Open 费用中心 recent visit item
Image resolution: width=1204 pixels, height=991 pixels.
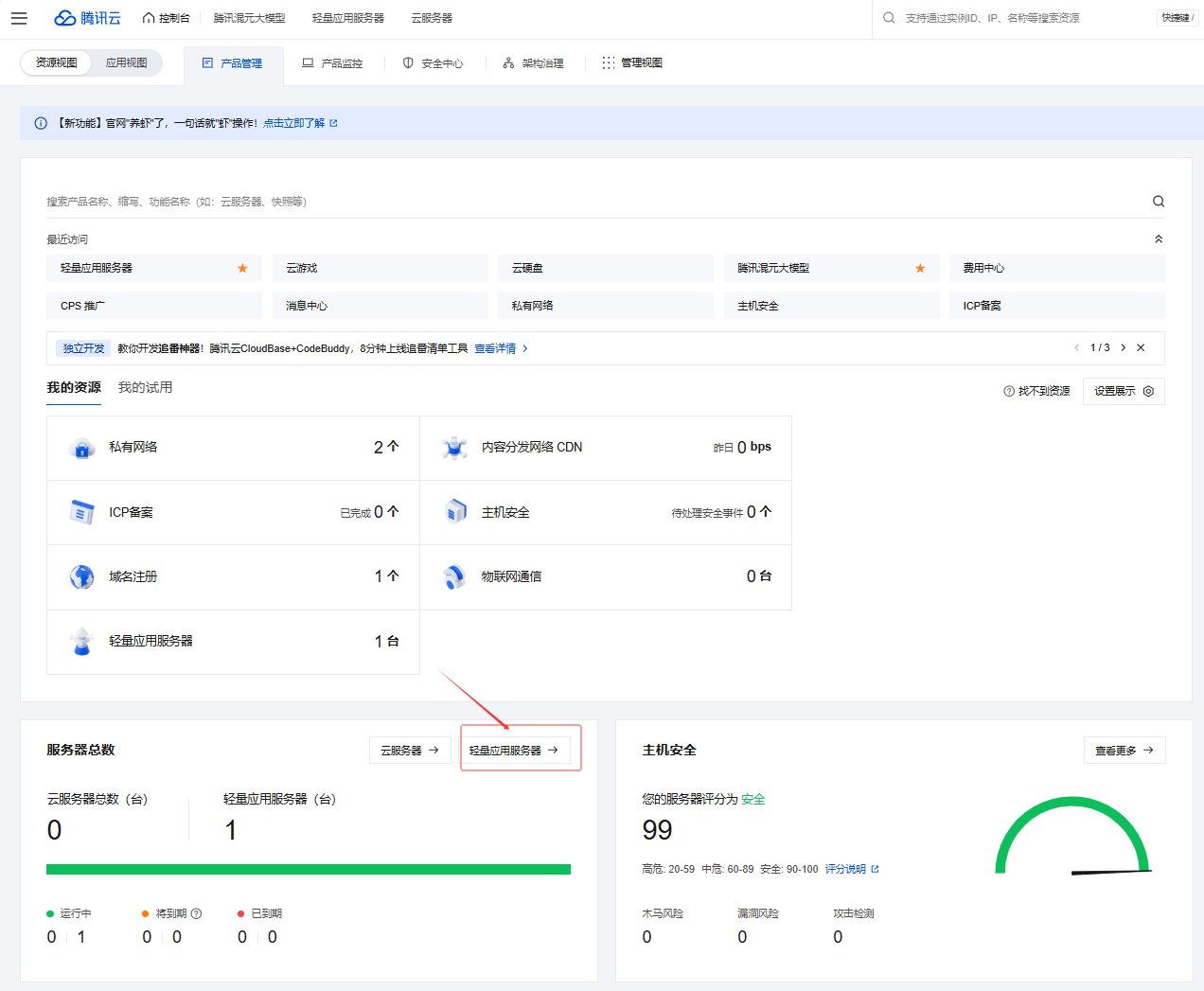(x=1057, y=268)
